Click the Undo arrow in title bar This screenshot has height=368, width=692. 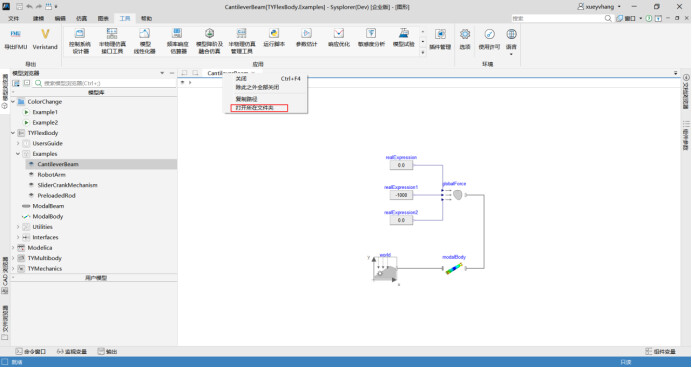click(x=29, y=7)
